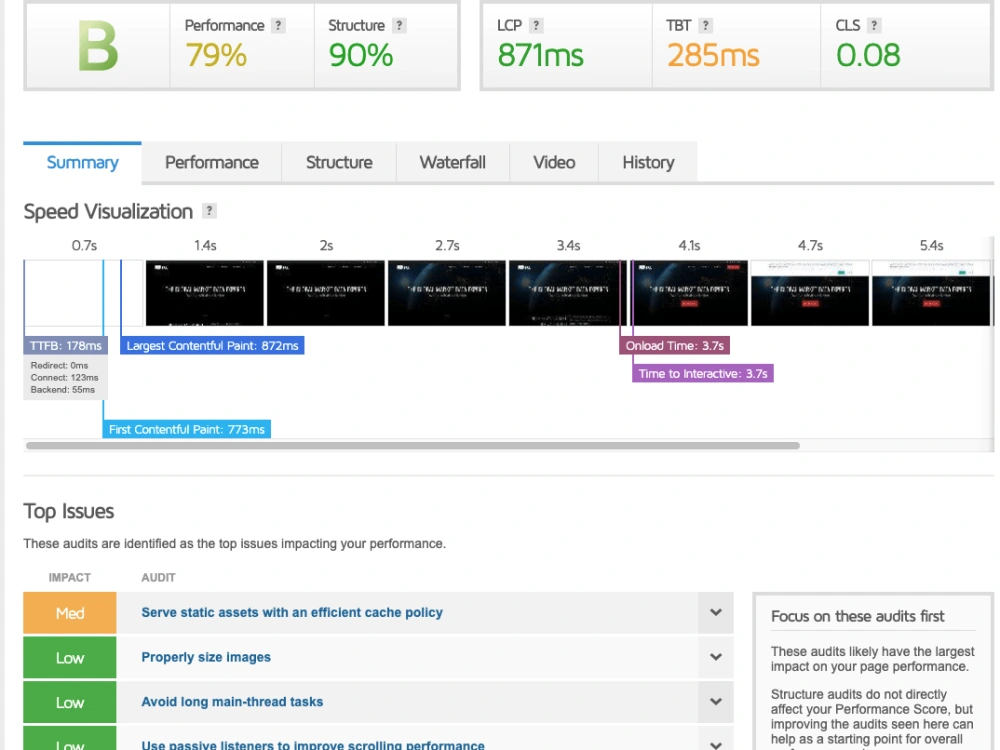
Task: Click the 4.7s filmstrip frame
Action: (x=810, y=293)
